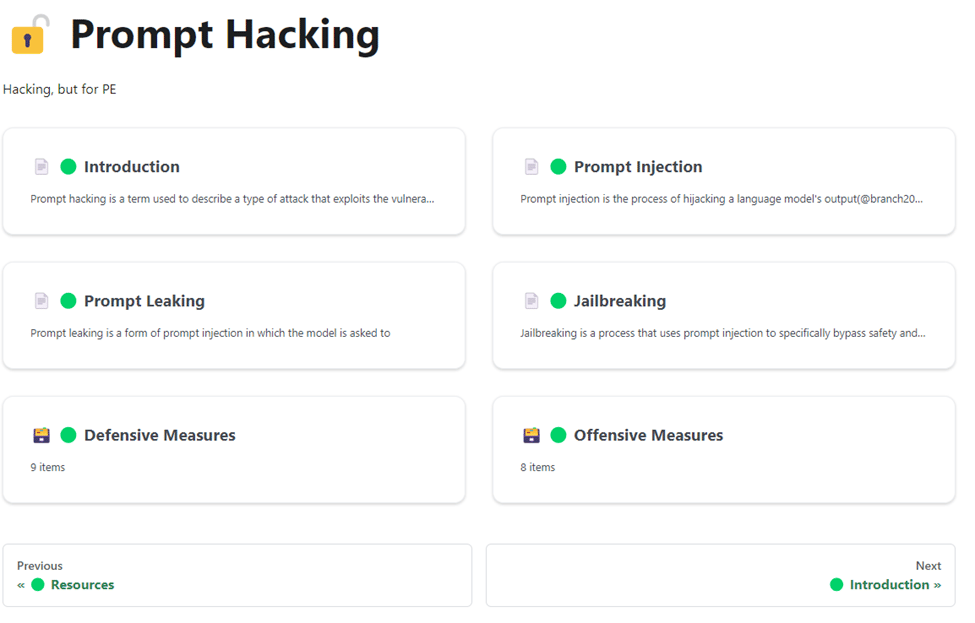
Task: Go to Next page Introduction
Action: (721, 576)
